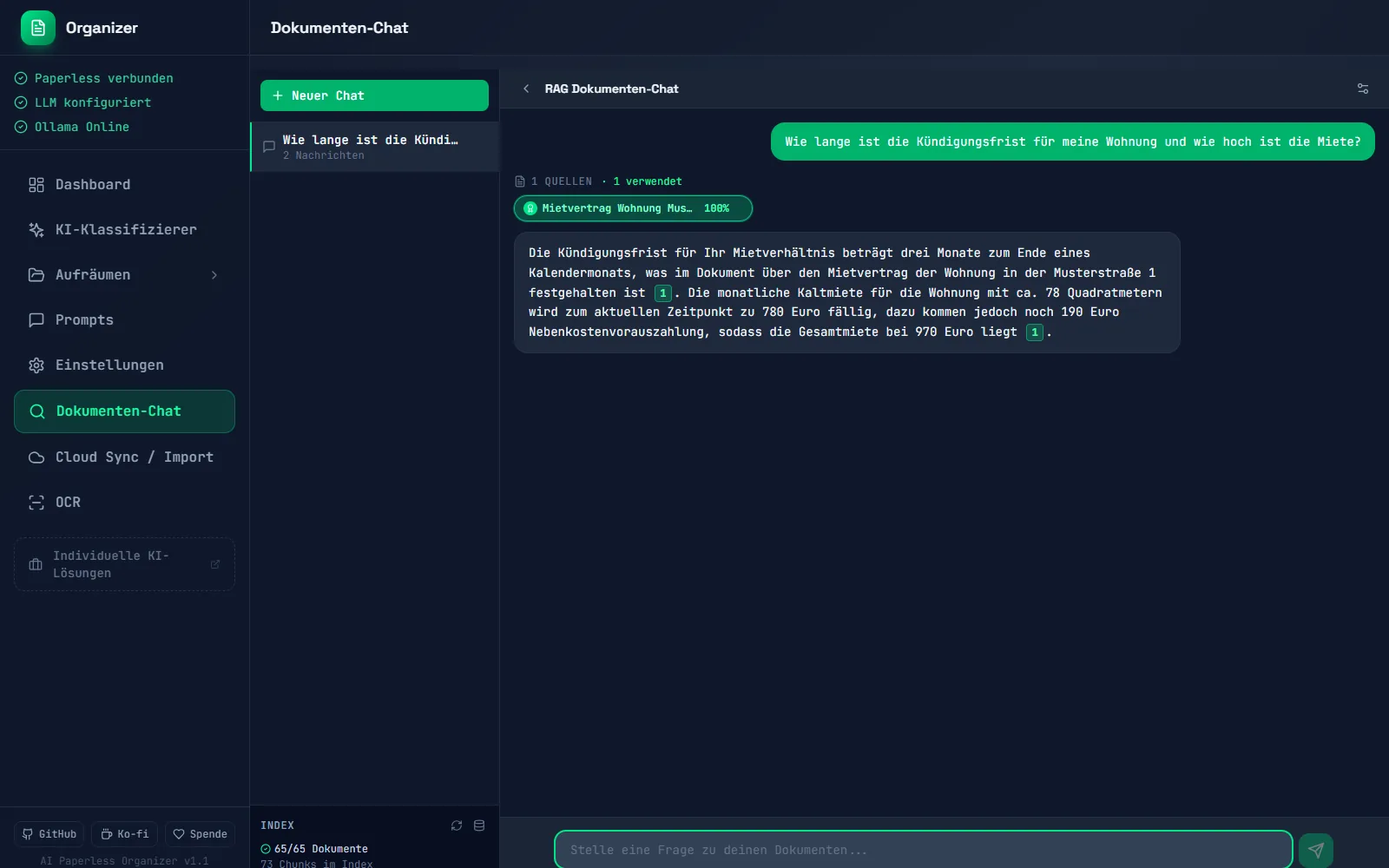The height and width of the screenshot is (868, 1389).
Task: Open chat settings sliders icon
Action: click(1363, 89)
